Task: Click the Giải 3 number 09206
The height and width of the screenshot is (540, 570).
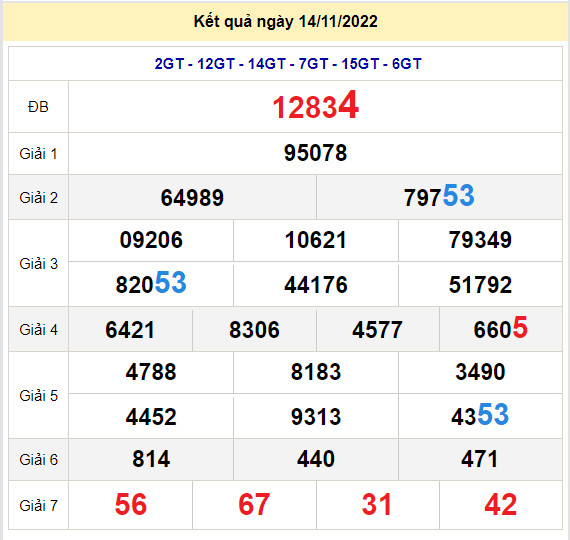Action: [151, 240]
